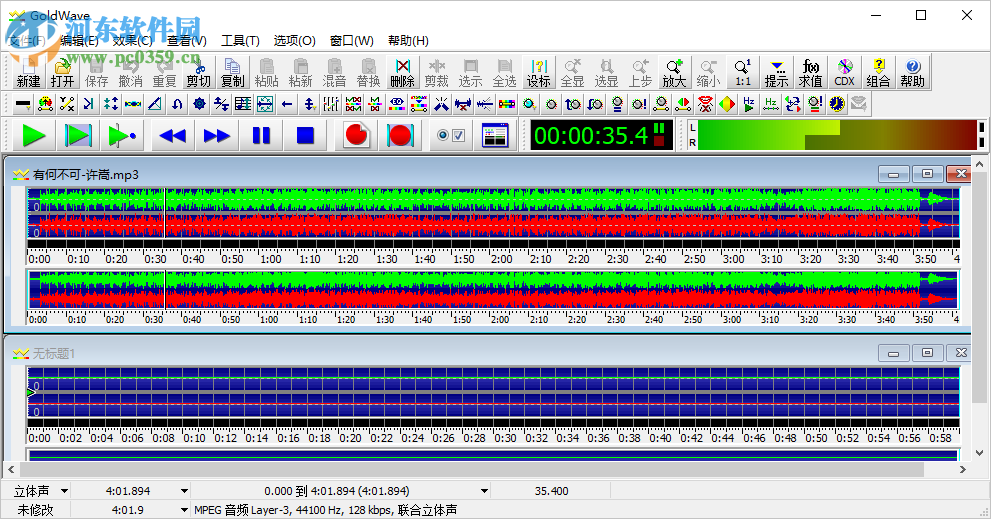Click the blue Stop button
The image size is (991, 519).
coord(306,135)
